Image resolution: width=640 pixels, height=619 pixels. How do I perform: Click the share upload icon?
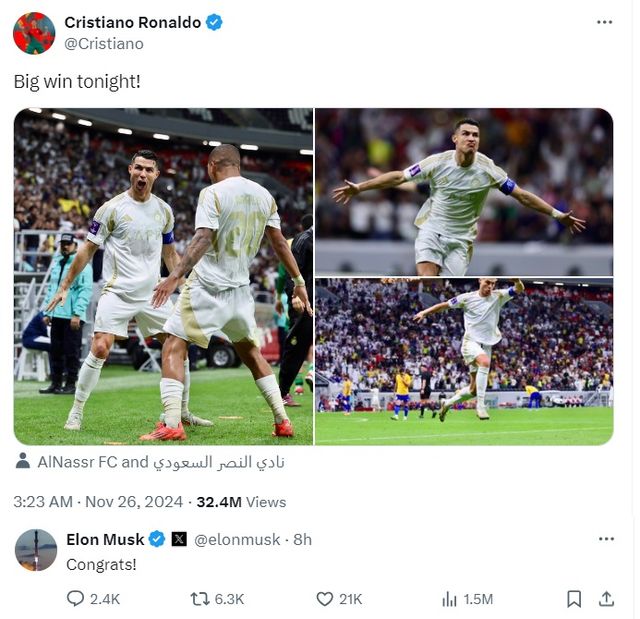[x=606, y=599]
